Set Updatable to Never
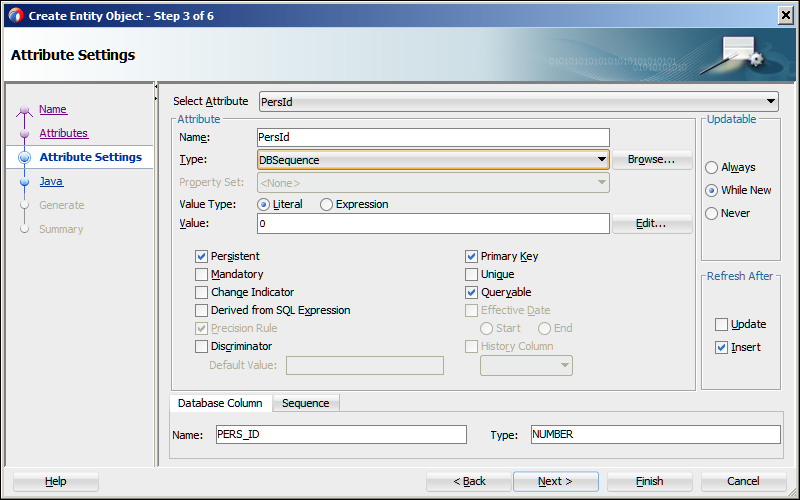The width and height of the screenshot is (800, 500). [711, 213]
